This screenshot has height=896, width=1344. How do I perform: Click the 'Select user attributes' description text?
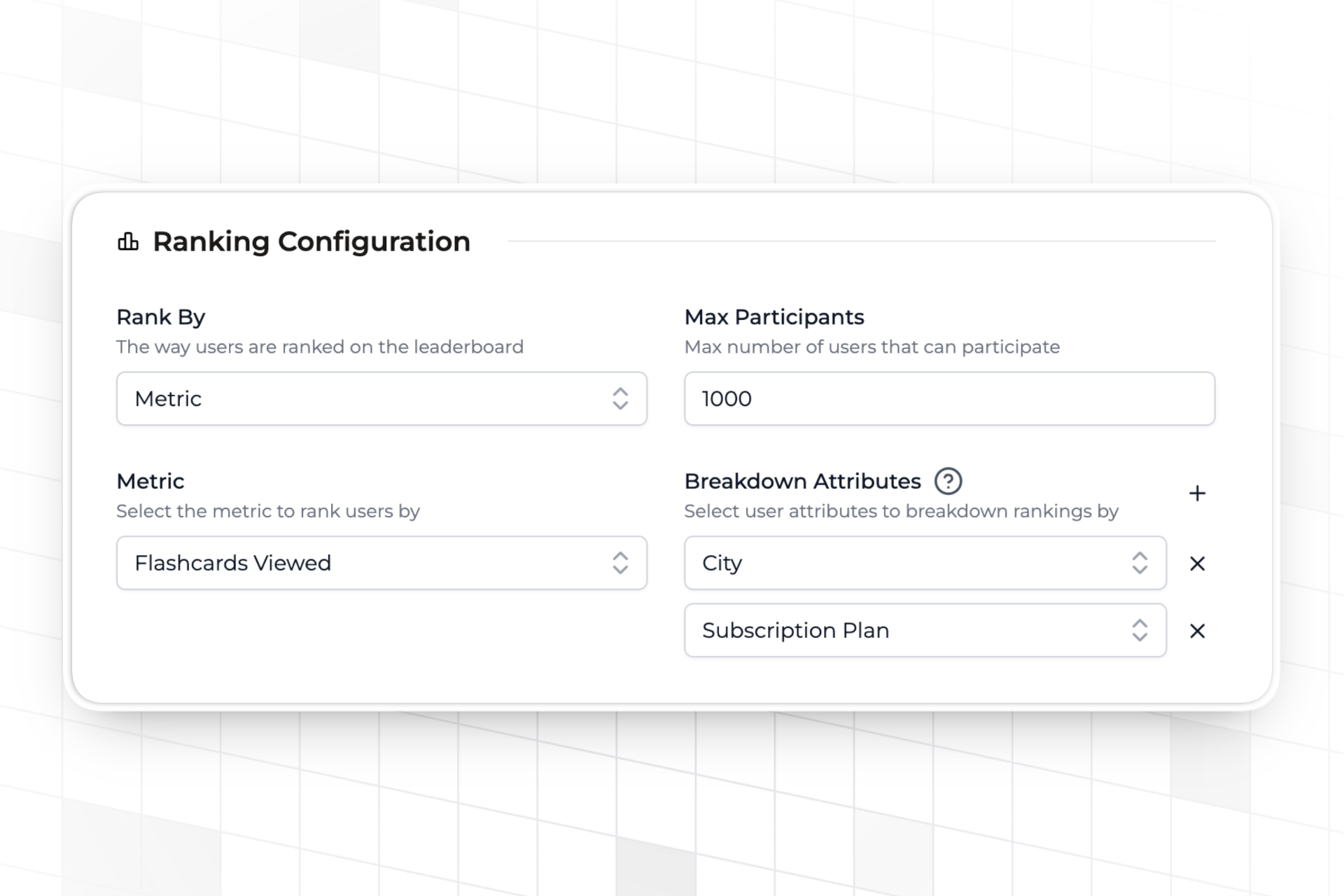pyautogui.click(x=901, y=511)
